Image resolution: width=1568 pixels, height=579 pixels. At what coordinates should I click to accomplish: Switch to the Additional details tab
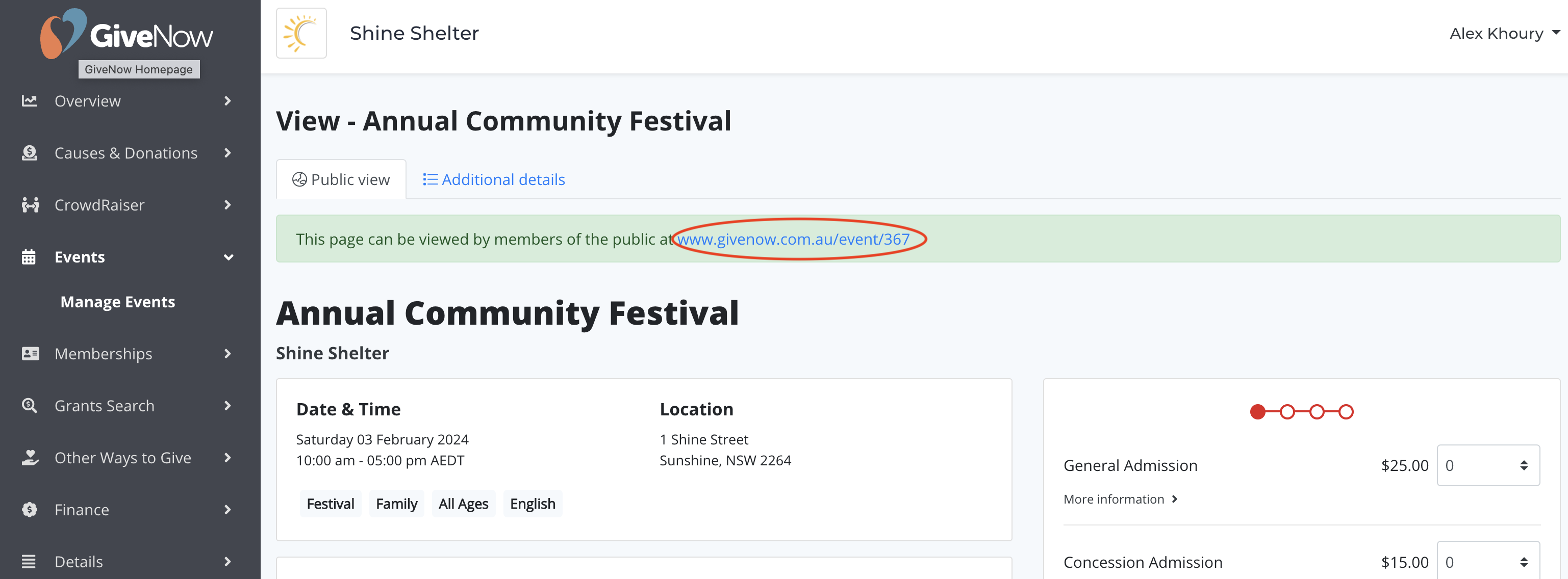pos(494,179)
